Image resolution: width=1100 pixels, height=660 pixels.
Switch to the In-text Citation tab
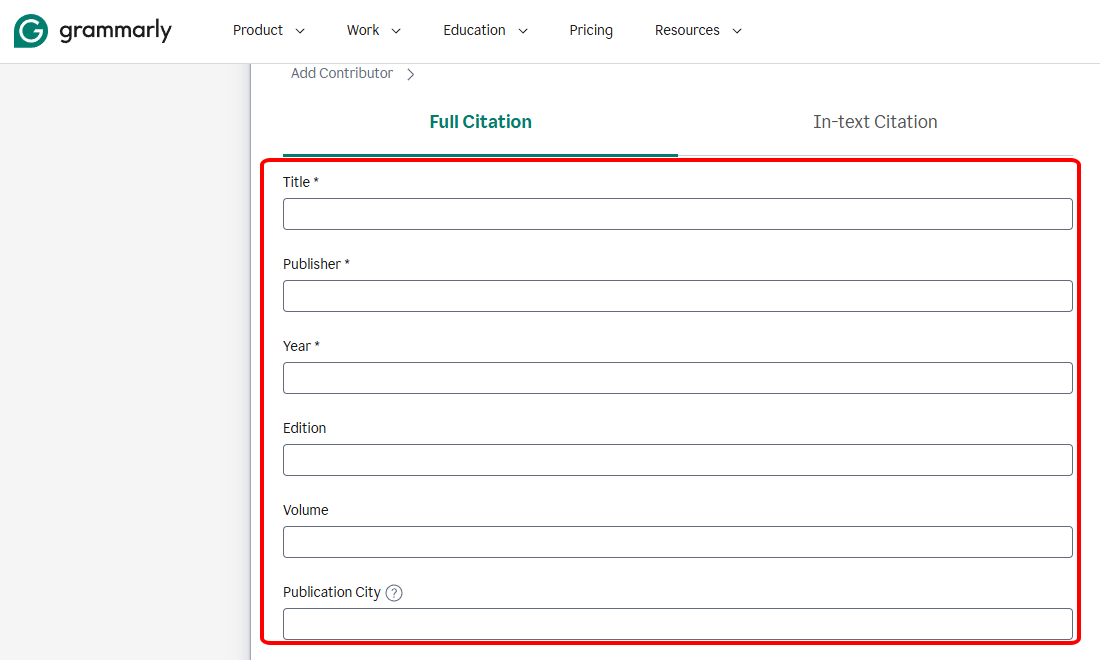point(875,122)
